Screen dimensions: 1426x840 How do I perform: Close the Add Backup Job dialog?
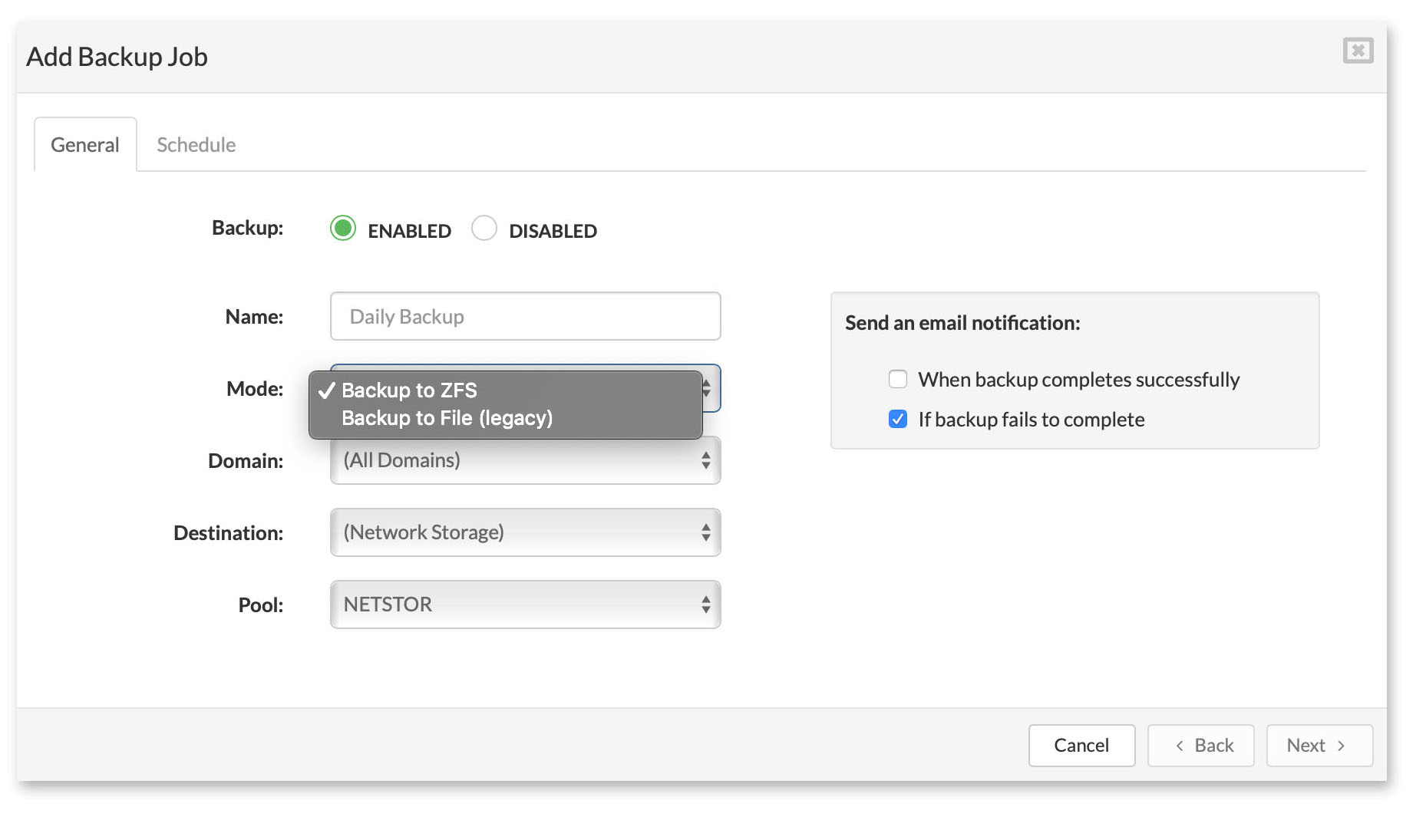coord(1357,51)
